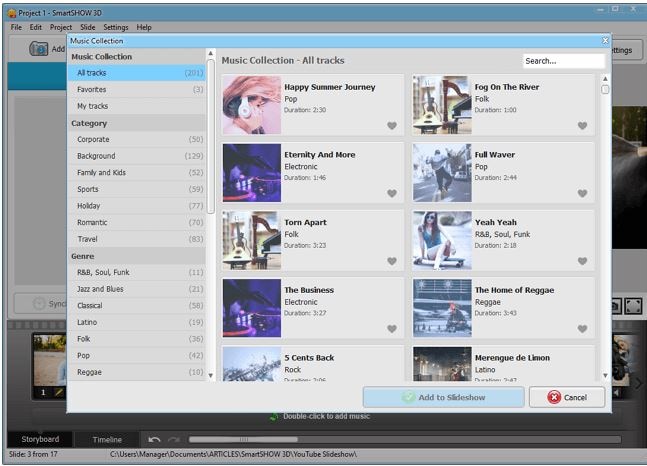This screenshot has width=647, height=466.
Task: Select Merengue de Limon thumbnail
Action: coord(442,364)
